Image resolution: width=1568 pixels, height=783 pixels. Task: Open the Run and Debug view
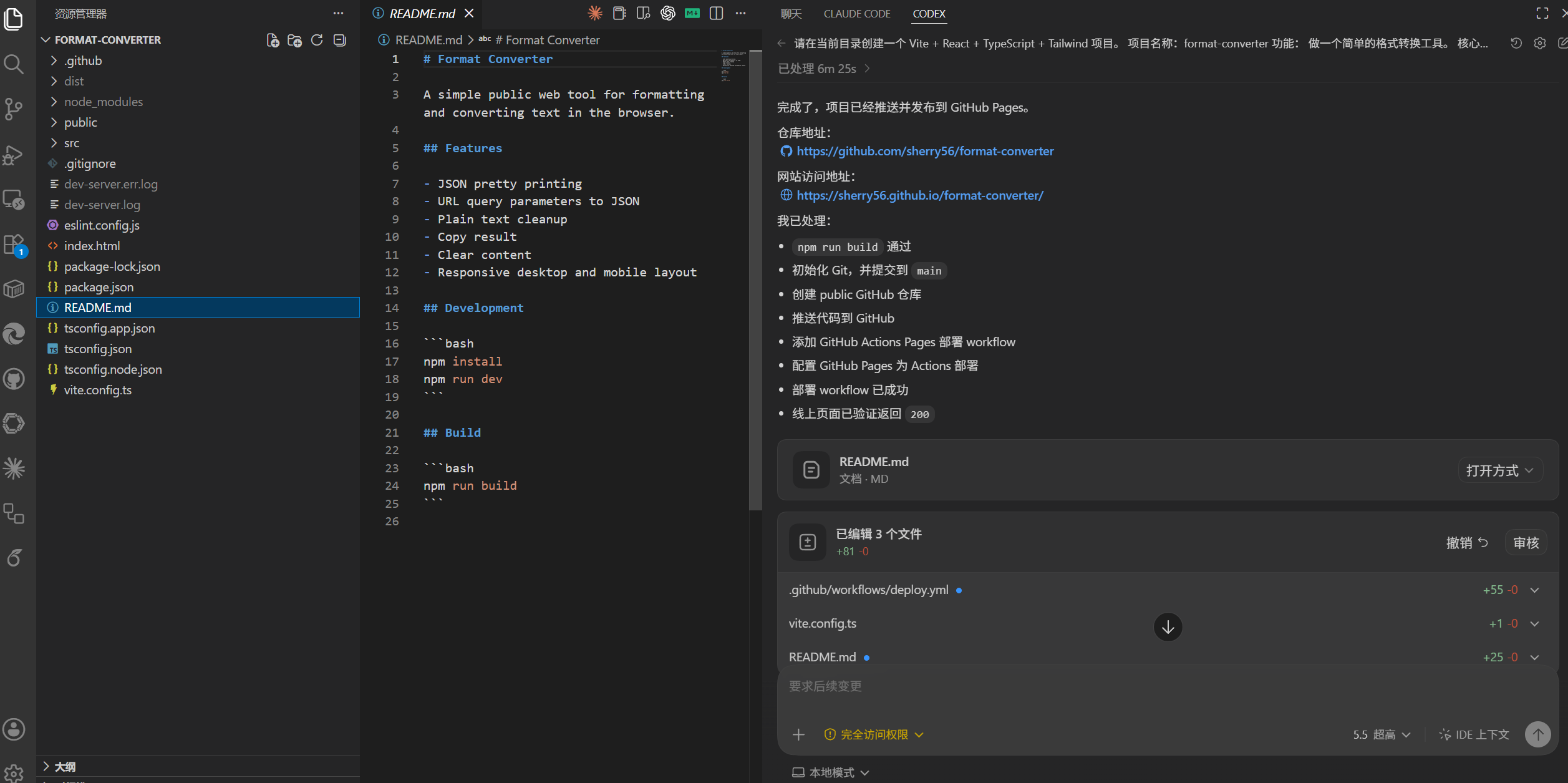pyautogui.click(x=14, y=154)
